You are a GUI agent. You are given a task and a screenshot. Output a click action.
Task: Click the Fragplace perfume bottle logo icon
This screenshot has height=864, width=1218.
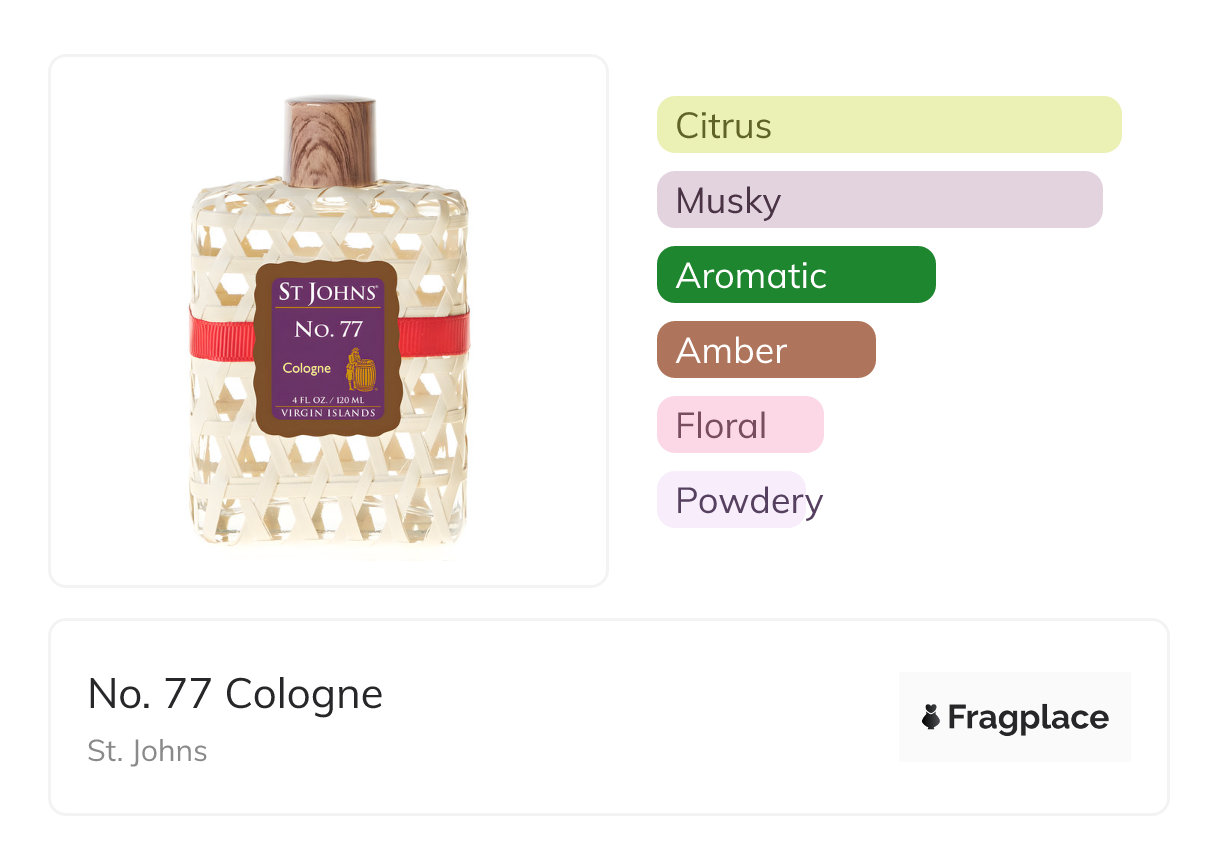[x=931, y=717]
